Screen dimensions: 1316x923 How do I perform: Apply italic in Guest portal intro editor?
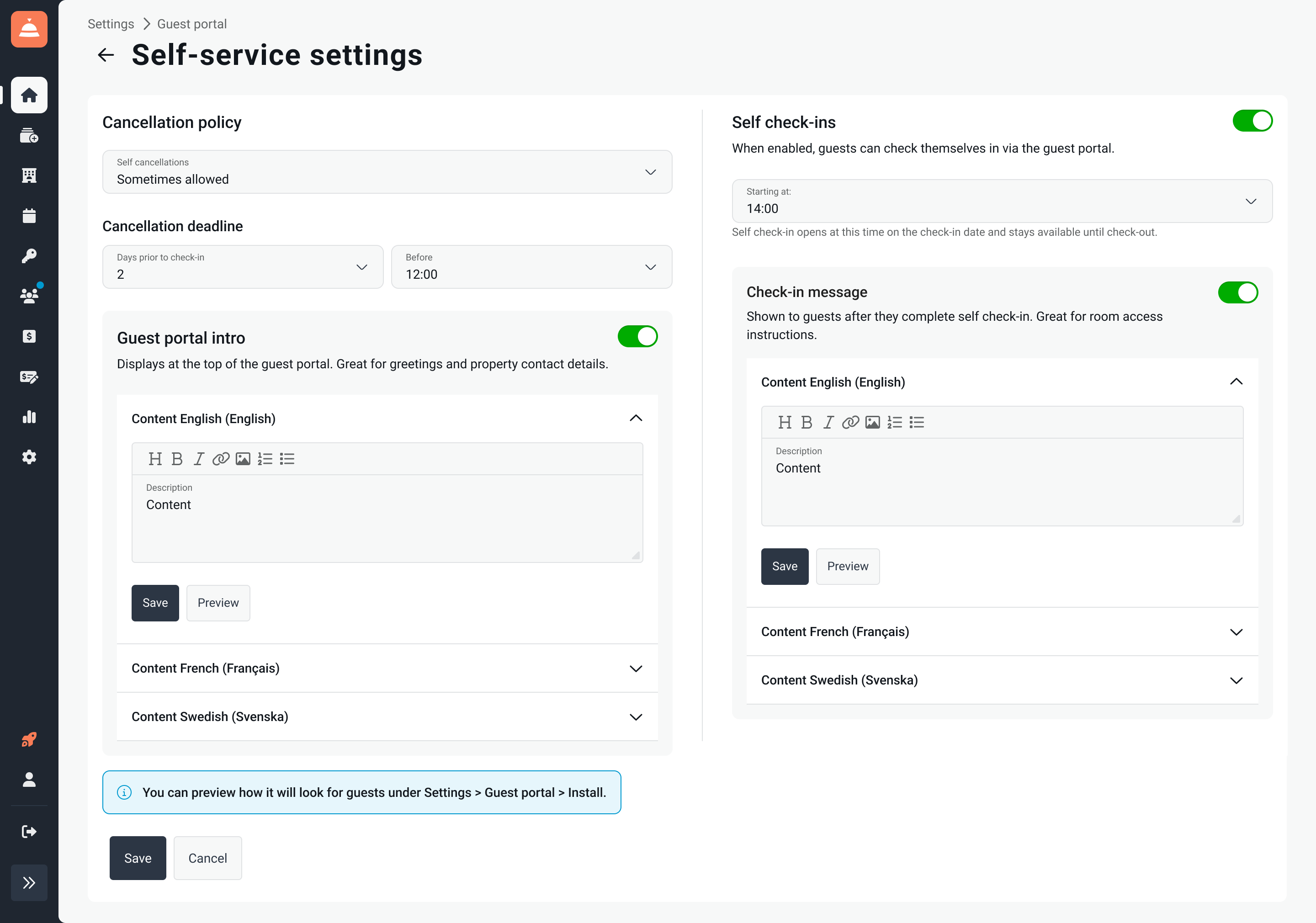(x=198, y=459)
